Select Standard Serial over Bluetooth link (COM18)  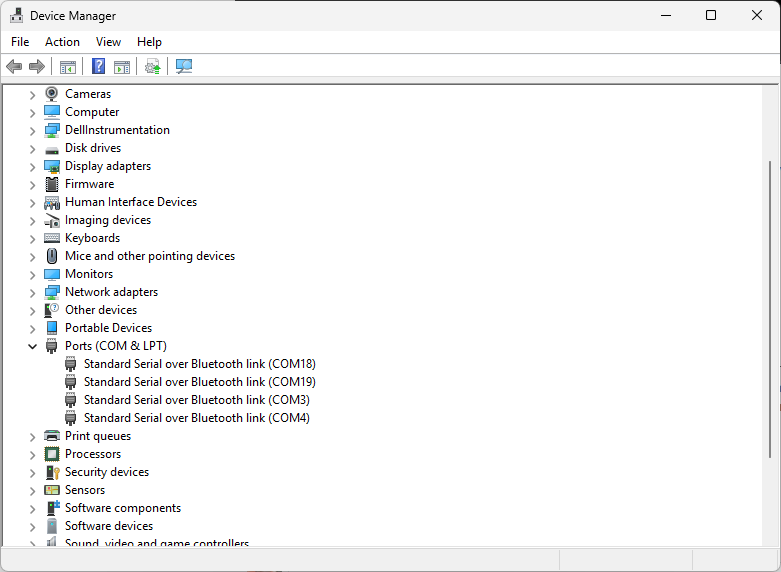(x=200, y=364)
